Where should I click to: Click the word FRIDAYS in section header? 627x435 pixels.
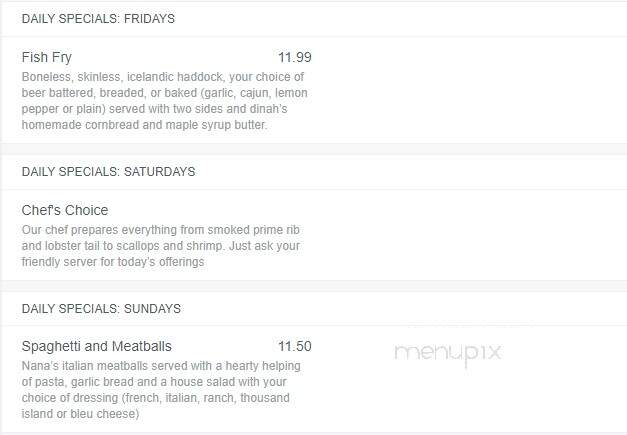[x=149, y=19]
